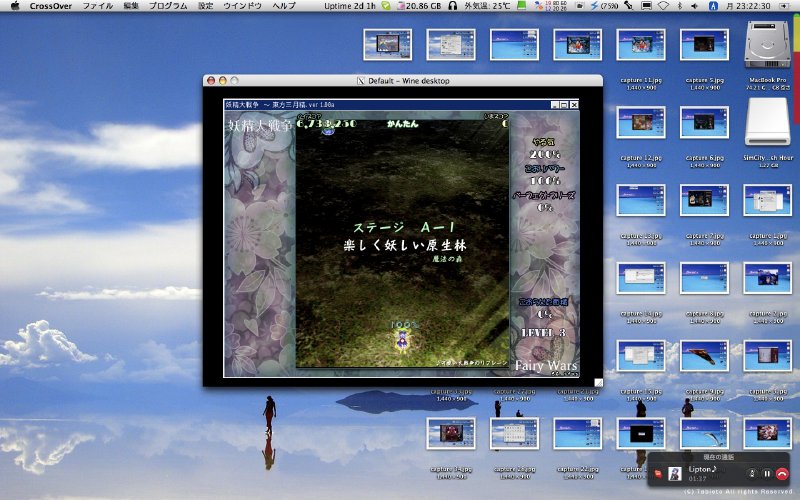Open the 編集 menu
The width and height of the screenshot is (800, 500).
tap(131, 6)
